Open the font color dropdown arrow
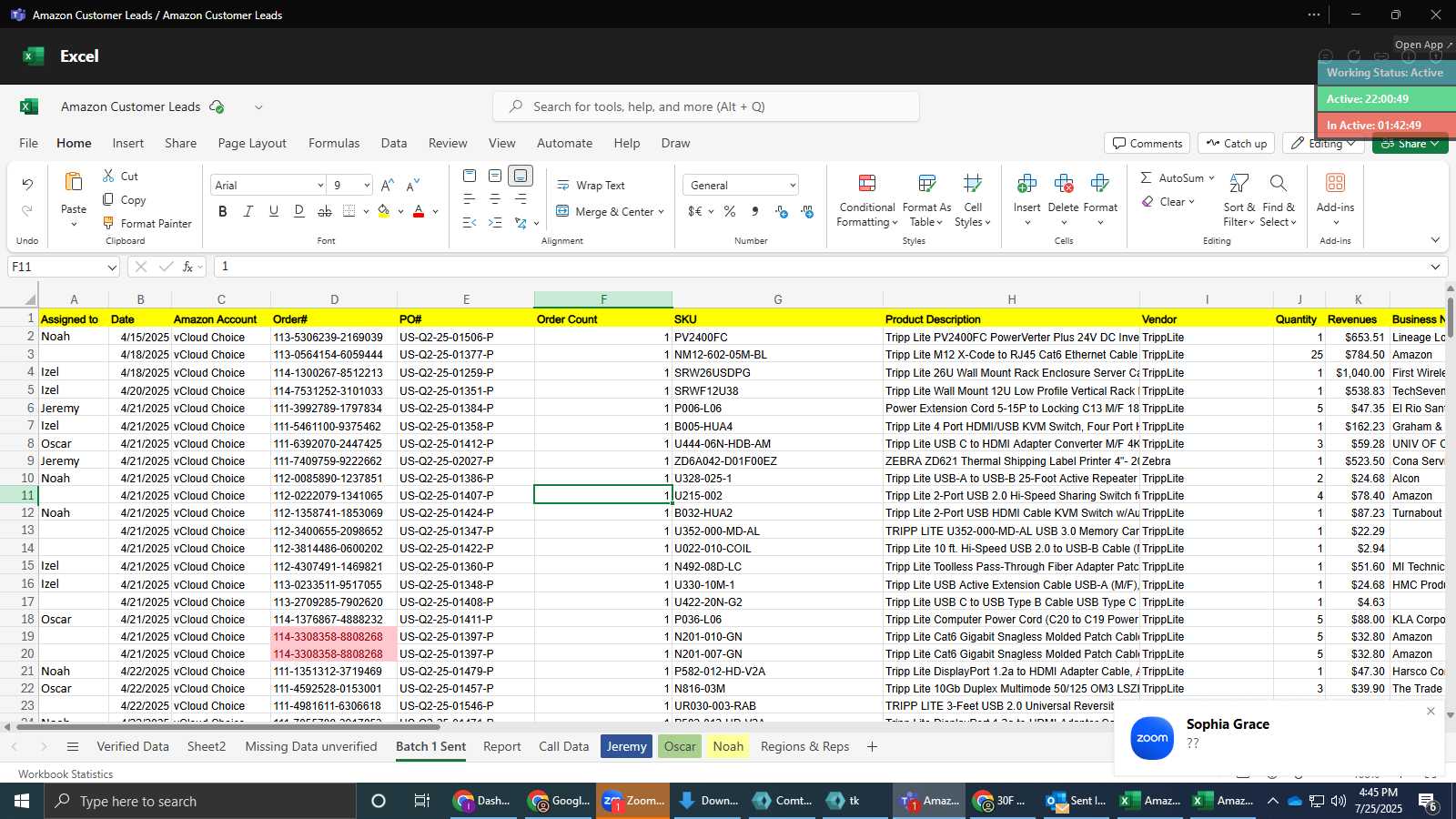Viewport: 1456px width, 819px height. [x=435, y=212]
